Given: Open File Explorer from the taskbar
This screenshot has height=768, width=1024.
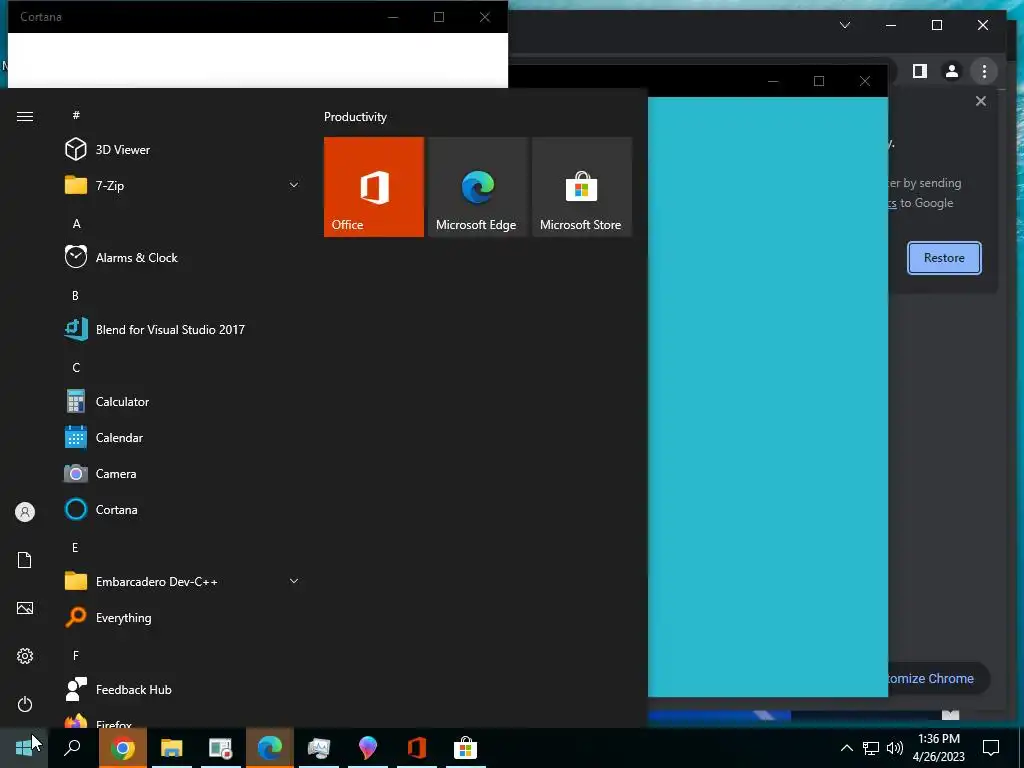Looking at the screenshot, I should [172, 748].
